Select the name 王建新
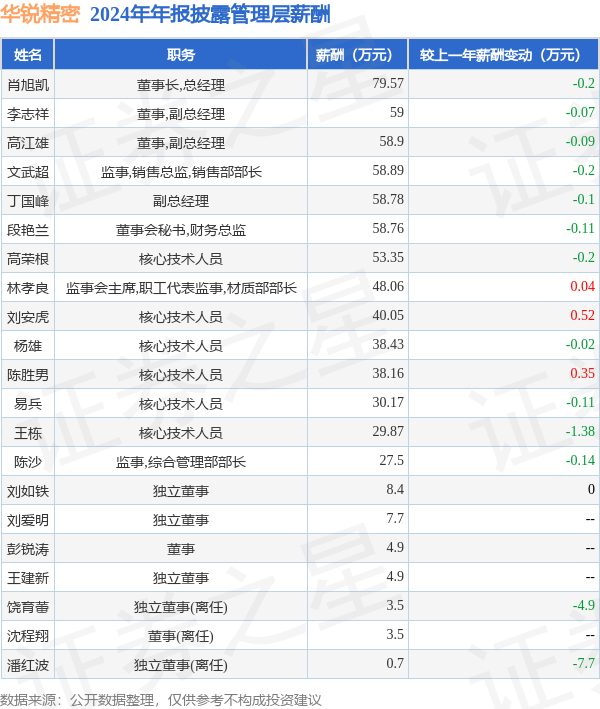 [x=28, y=577]
